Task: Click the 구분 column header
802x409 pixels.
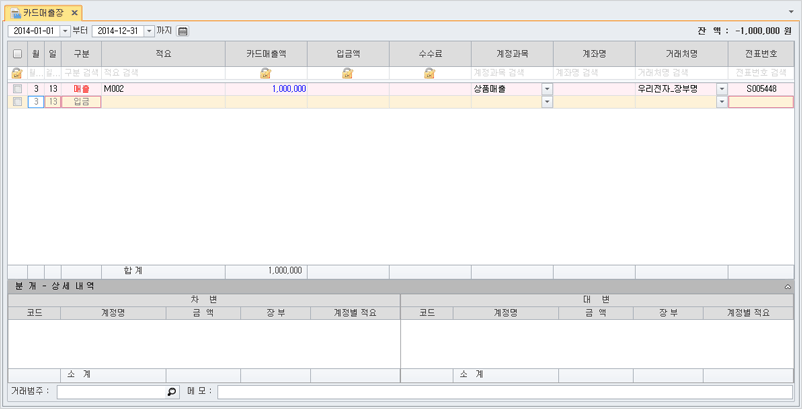Action: (x=81, y=54)
